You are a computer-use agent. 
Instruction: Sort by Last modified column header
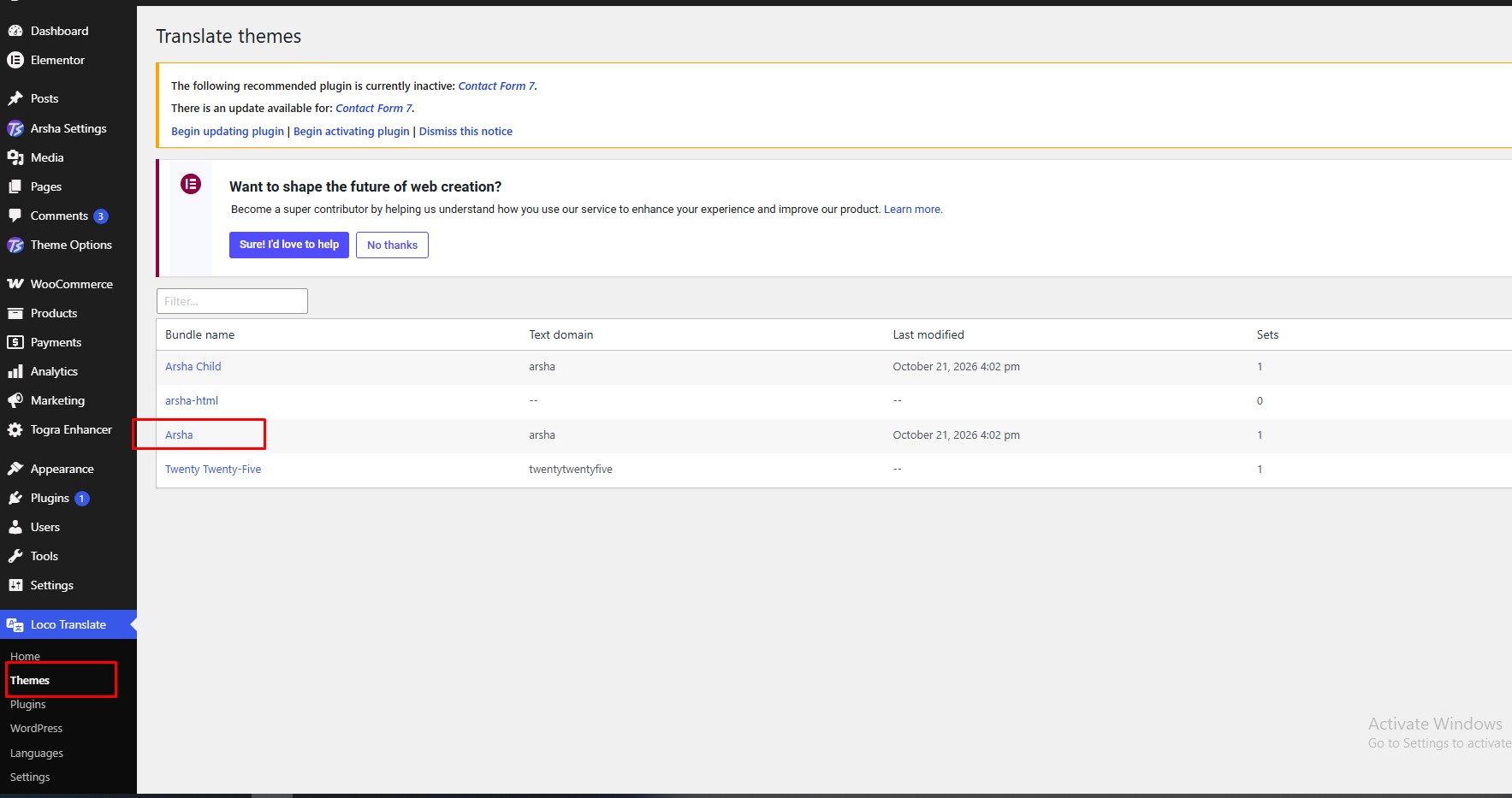click(928, 334)
